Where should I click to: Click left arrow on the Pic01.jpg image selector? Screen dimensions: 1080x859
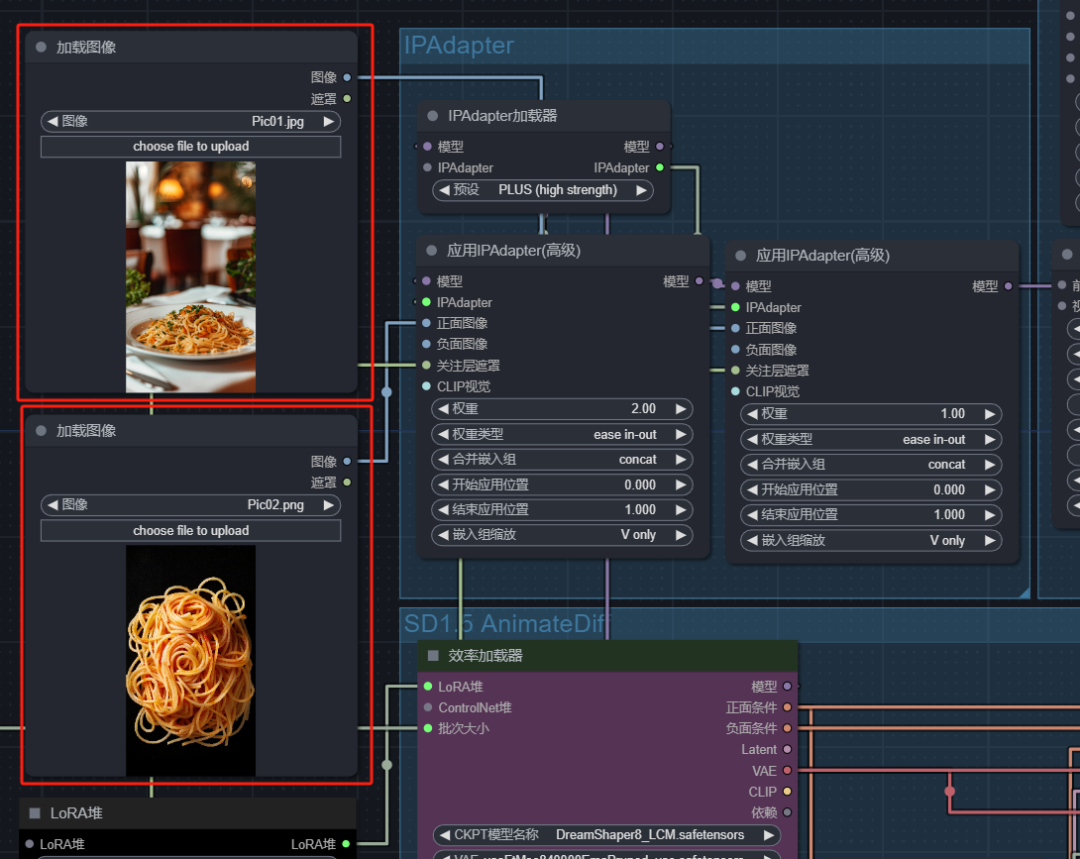click(52, 121)
